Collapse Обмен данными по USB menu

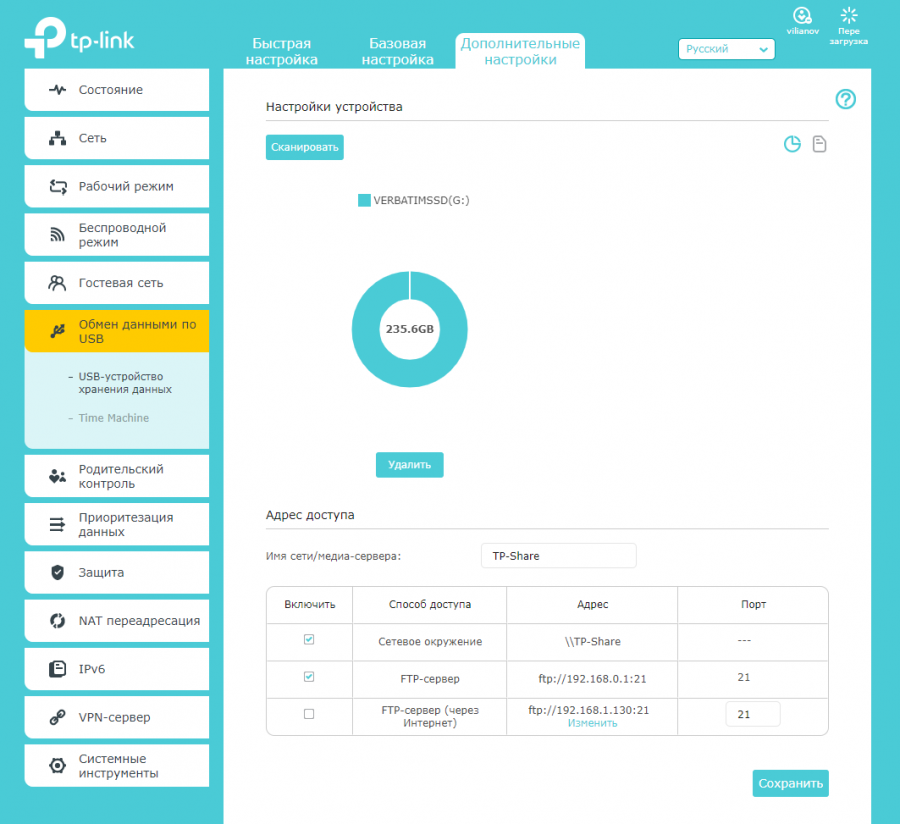117,331
